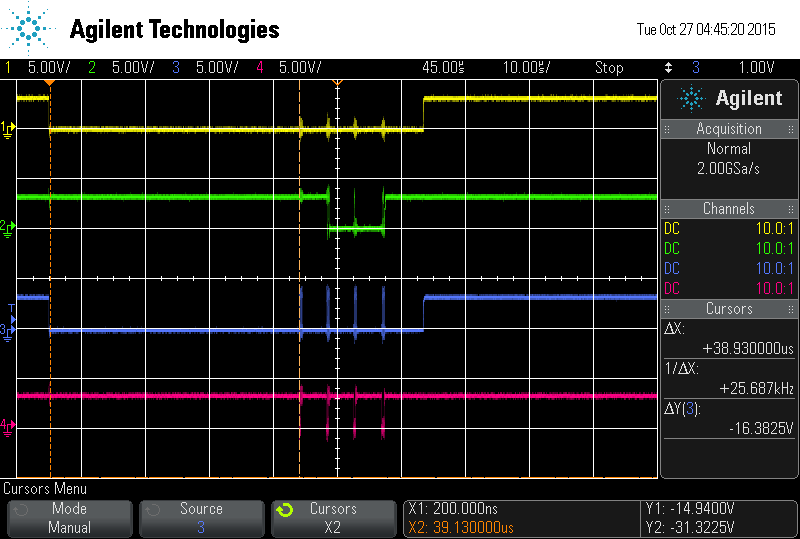Select channel 4 ground marker on left edge

click(8, 428)
